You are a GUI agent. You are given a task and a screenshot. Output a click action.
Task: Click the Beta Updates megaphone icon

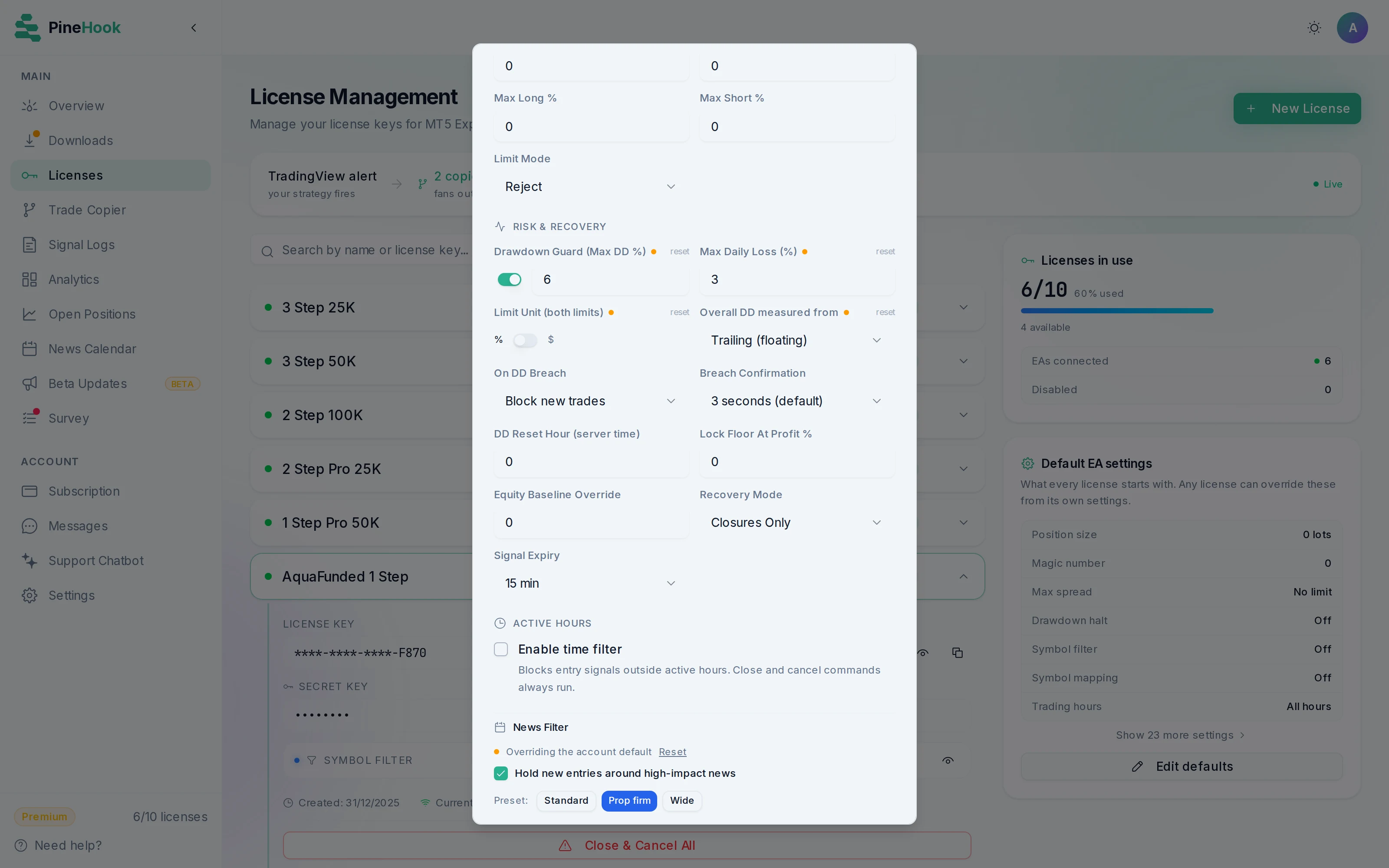[29, 384]
